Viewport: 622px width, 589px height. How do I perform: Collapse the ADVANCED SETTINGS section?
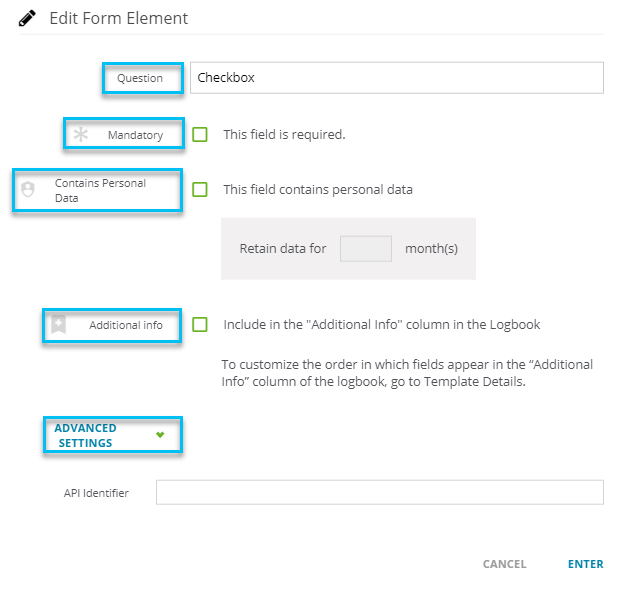click(x=113, y=435)
